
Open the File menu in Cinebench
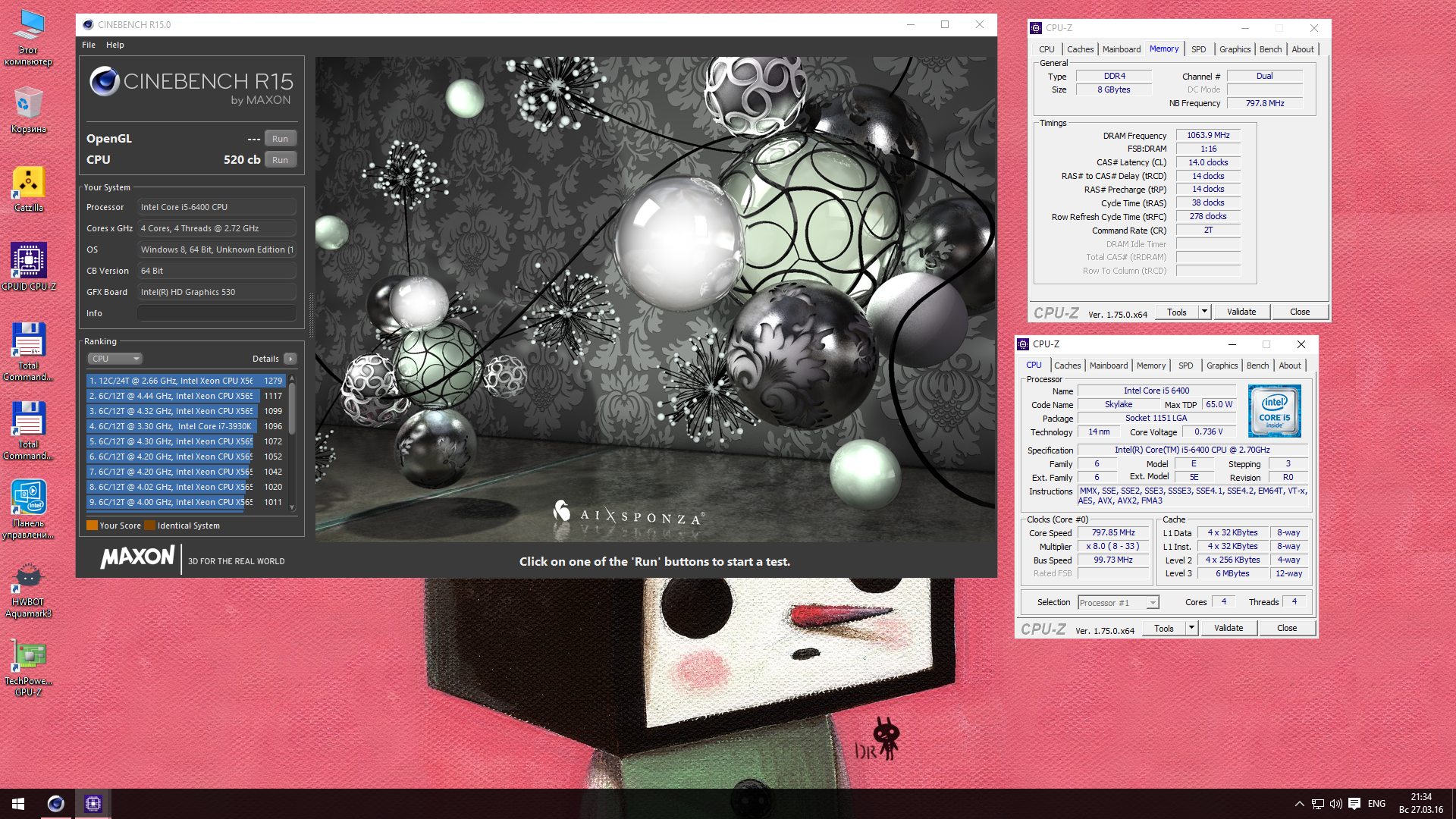point(89,45)
